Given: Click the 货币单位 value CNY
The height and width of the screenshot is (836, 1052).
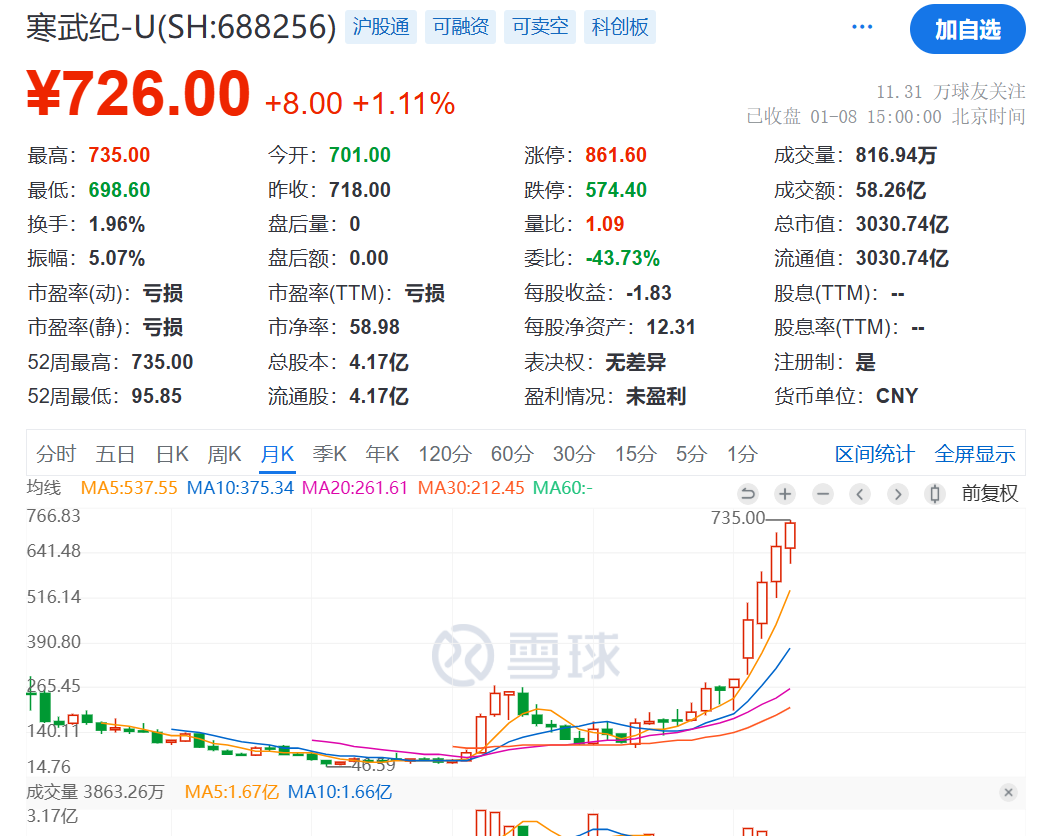Looking at the screenshot, I should [x=897, y=396].
